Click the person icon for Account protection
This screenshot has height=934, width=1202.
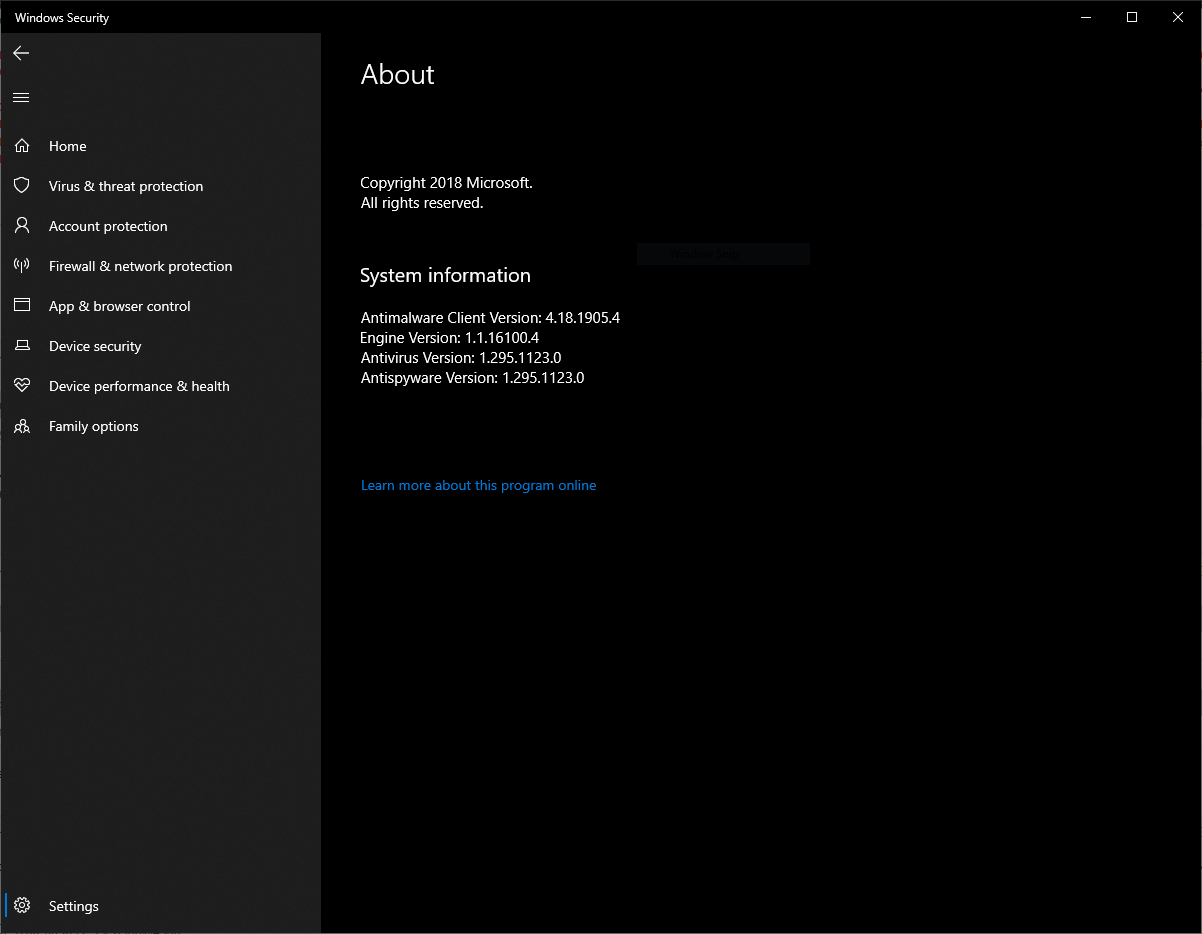pos(22,226)
